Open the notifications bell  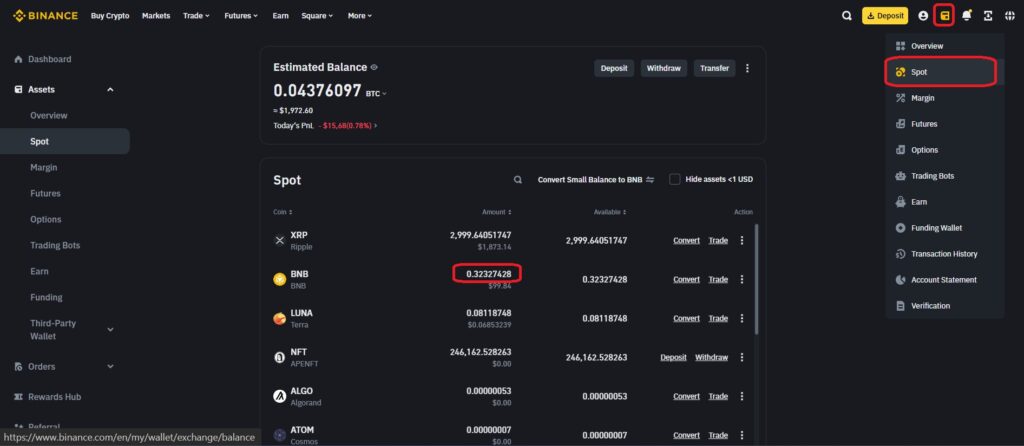(x=967, y=16)
